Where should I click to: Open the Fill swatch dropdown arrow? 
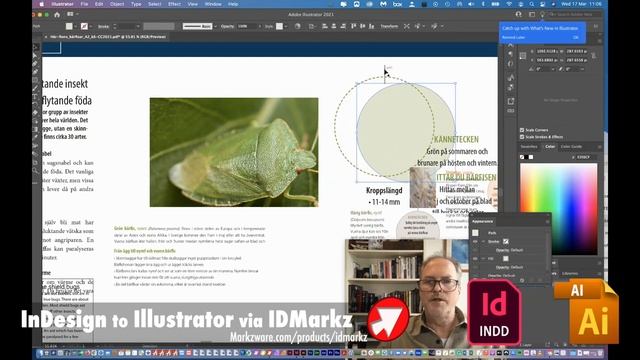point(76,26)
